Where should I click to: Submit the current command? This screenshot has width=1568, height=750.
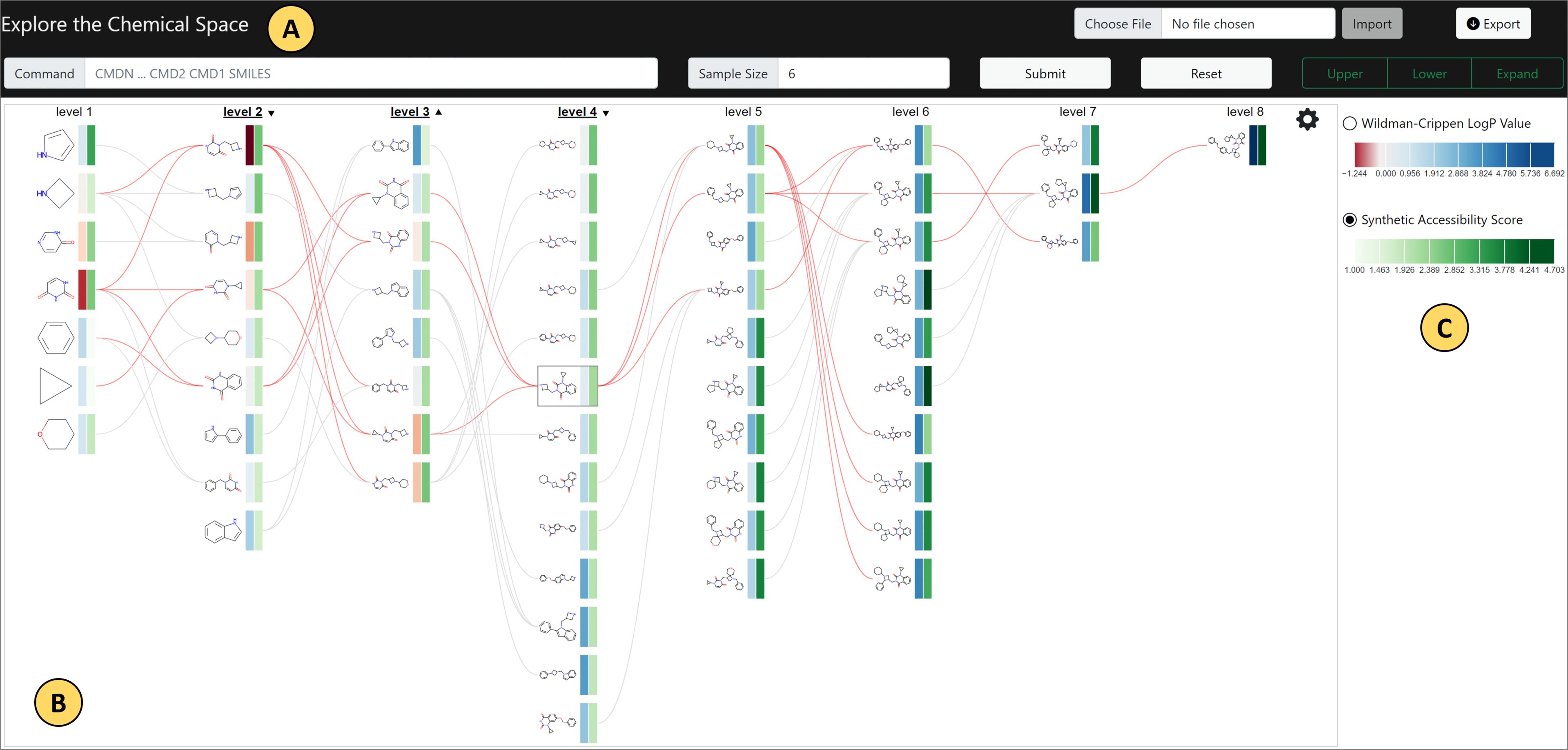coord(1045,73)
